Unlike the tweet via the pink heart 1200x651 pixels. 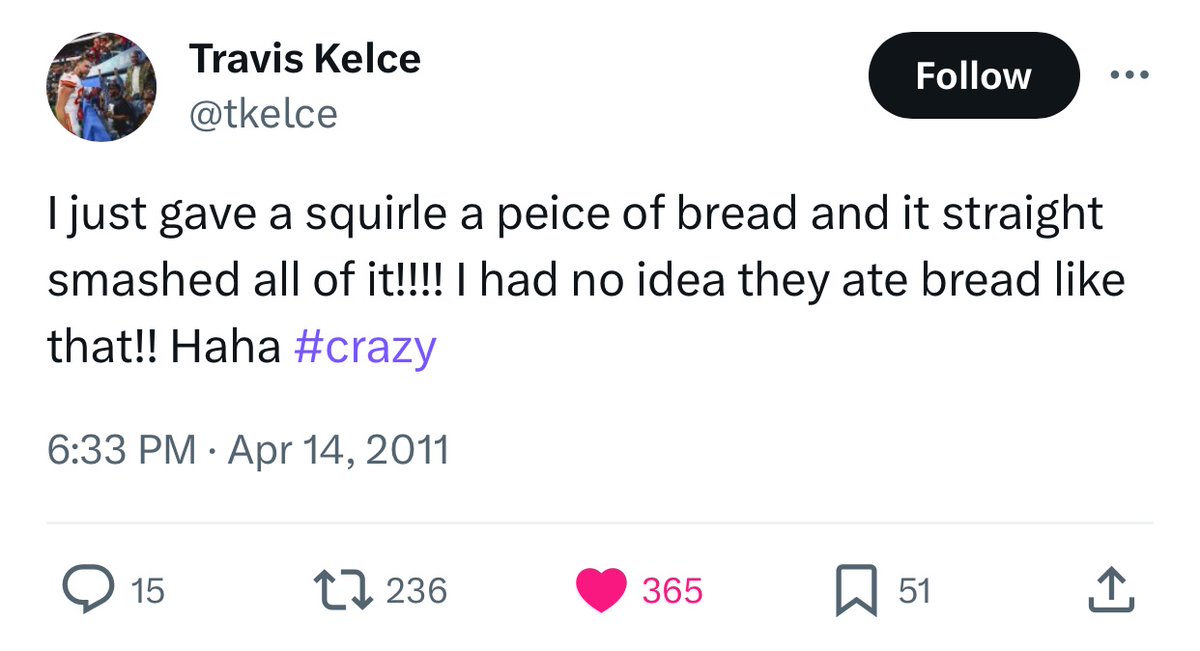click(601, 591)
